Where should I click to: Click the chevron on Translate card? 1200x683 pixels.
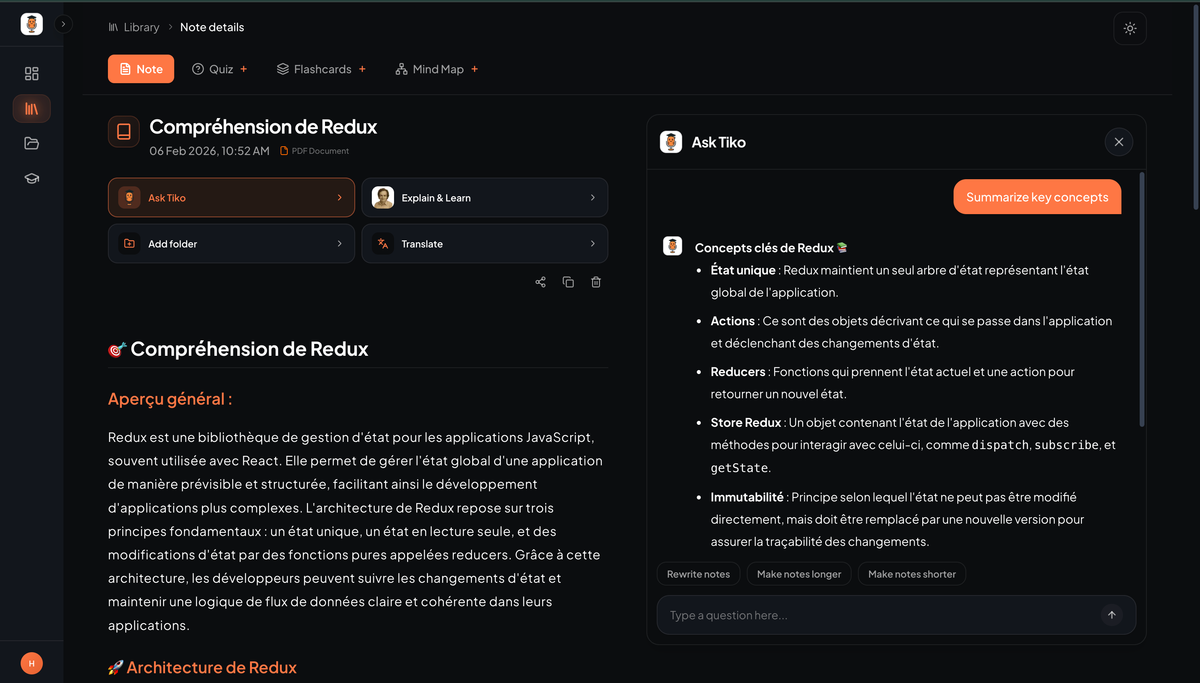(x=593, y=244)
